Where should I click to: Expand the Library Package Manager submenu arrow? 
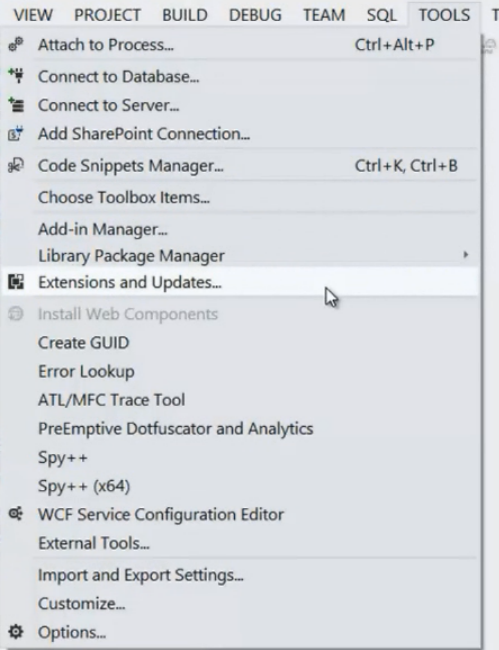point(466,255)
